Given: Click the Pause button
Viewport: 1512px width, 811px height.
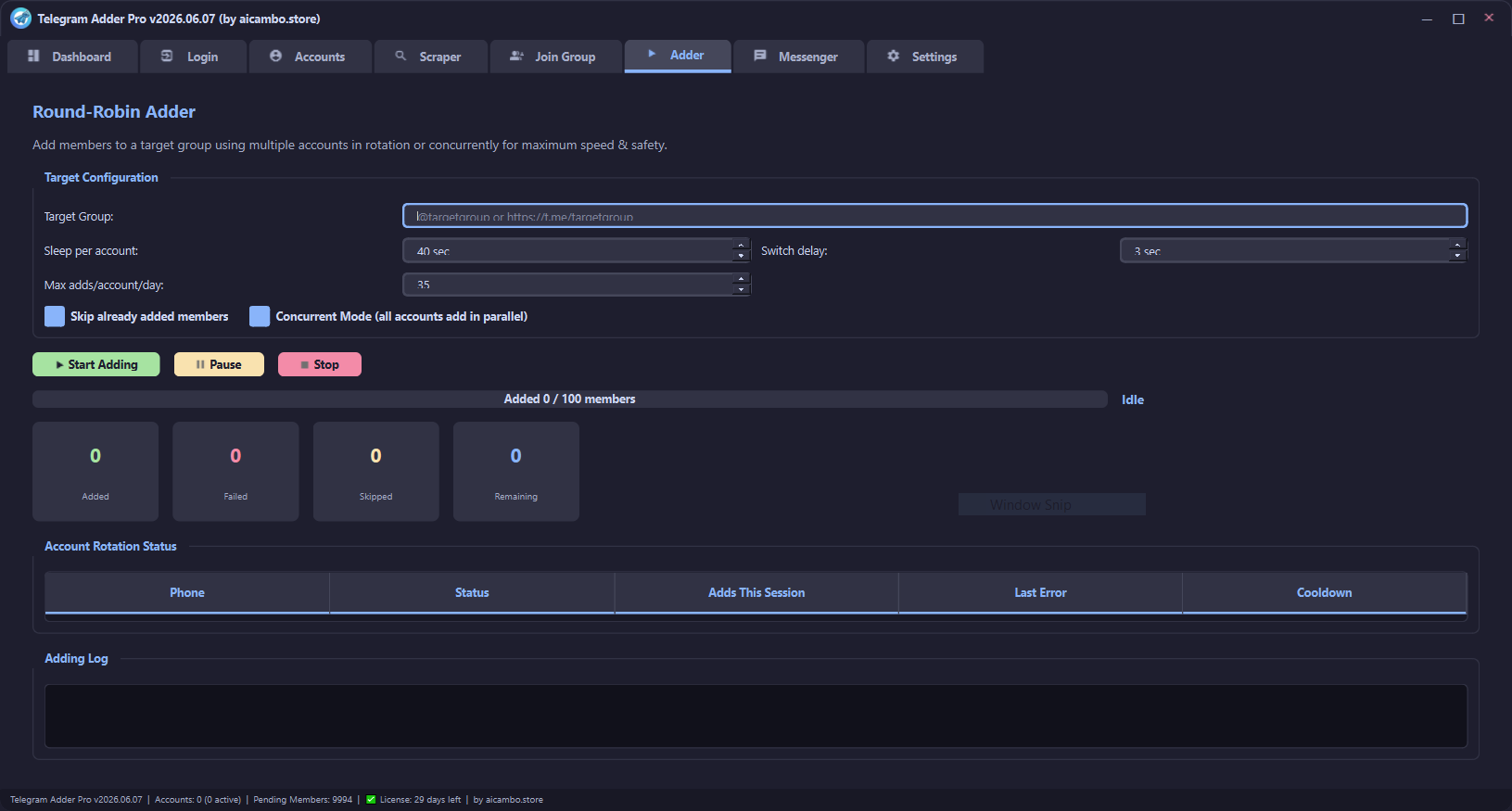Looking at the screenshot, I should click(219, 364).
